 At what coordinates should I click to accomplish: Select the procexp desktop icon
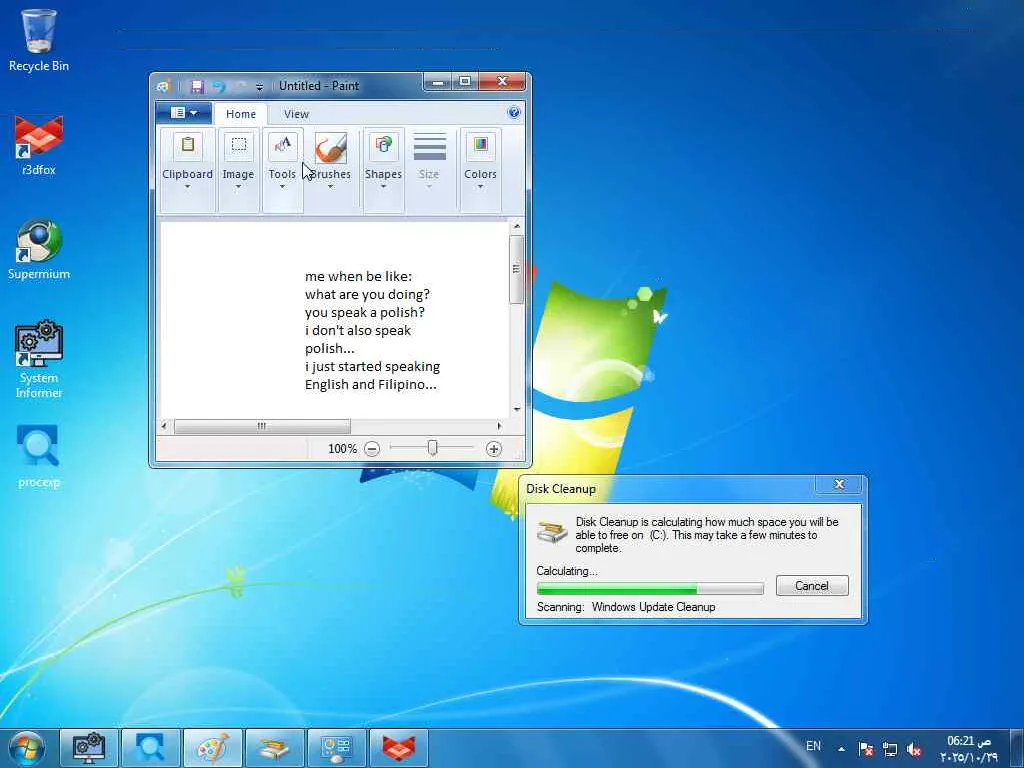point(39,456)
